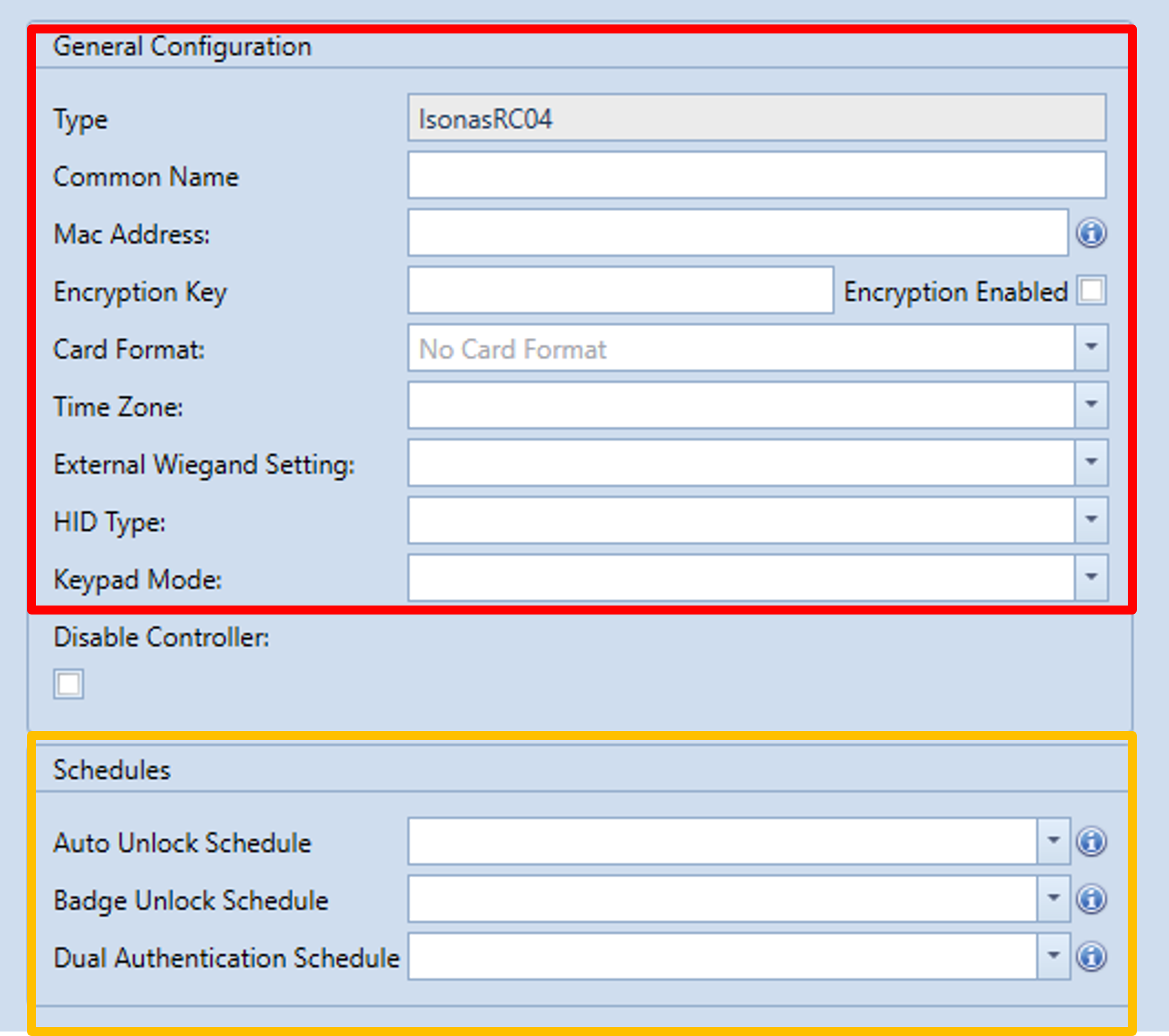Open External Wiegand Setting dropdown

[1091, 462]
